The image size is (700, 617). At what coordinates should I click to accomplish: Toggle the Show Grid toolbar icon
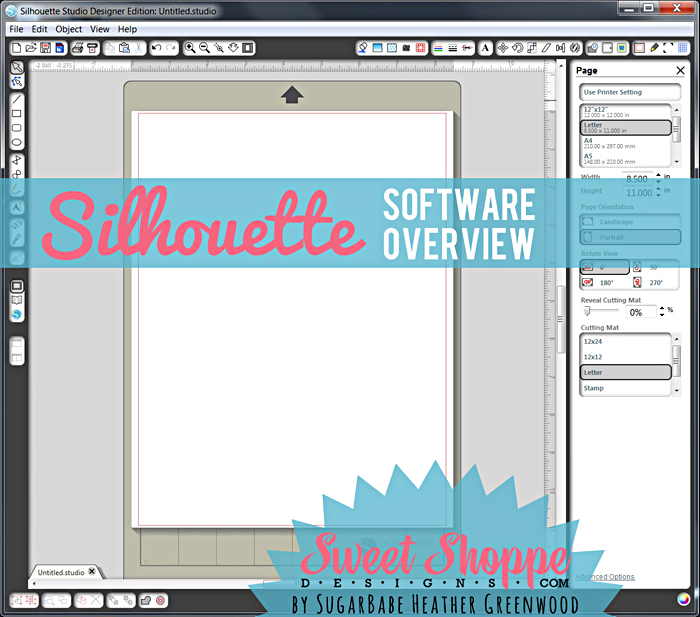[x=683, y=48]
